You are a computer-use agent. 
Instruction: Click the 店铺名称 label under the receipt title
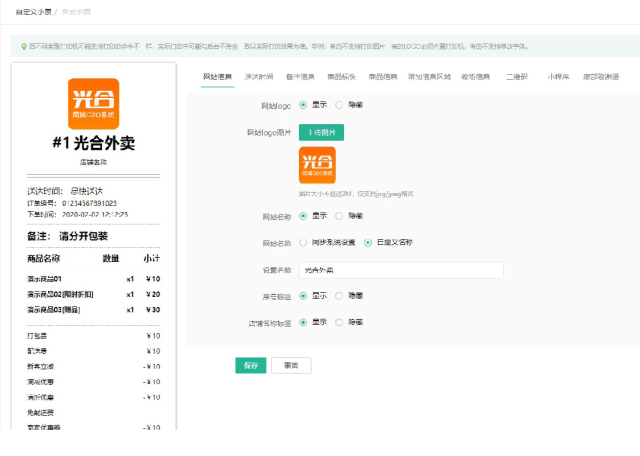coord(93,162)
